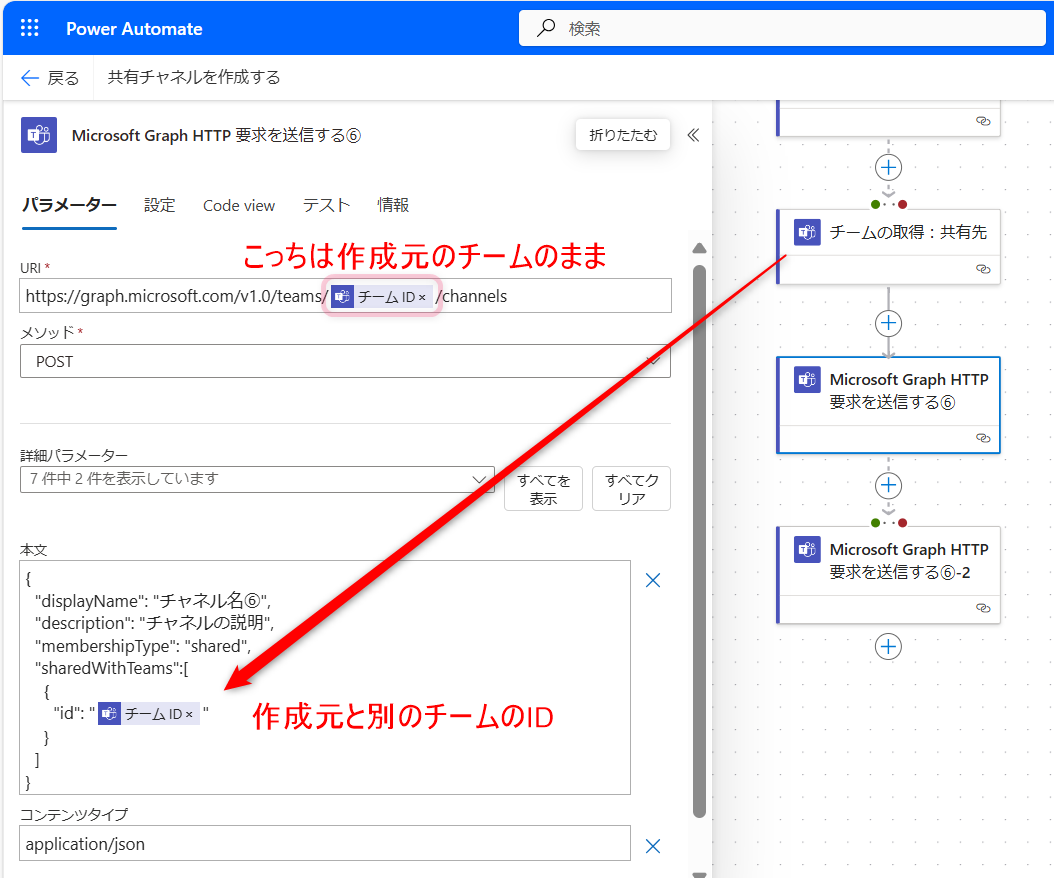Click Teams icon on 要求を送信する⑥ card
1054x878 pixels.
pyautogui.click(x=807, y=380)
